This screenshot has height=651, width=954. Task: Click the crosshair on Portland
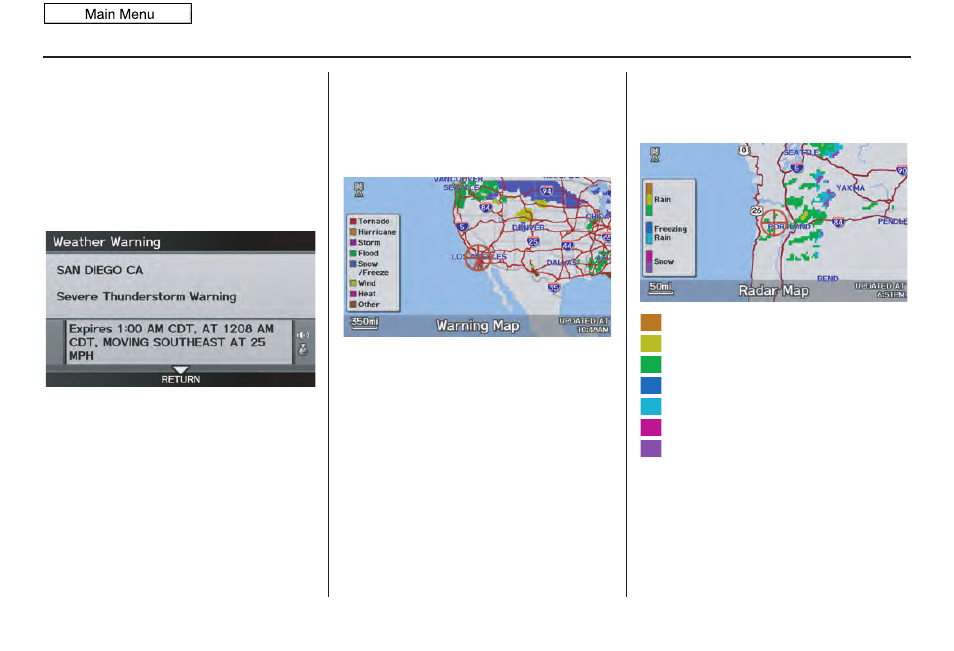[x=775, y=223]
